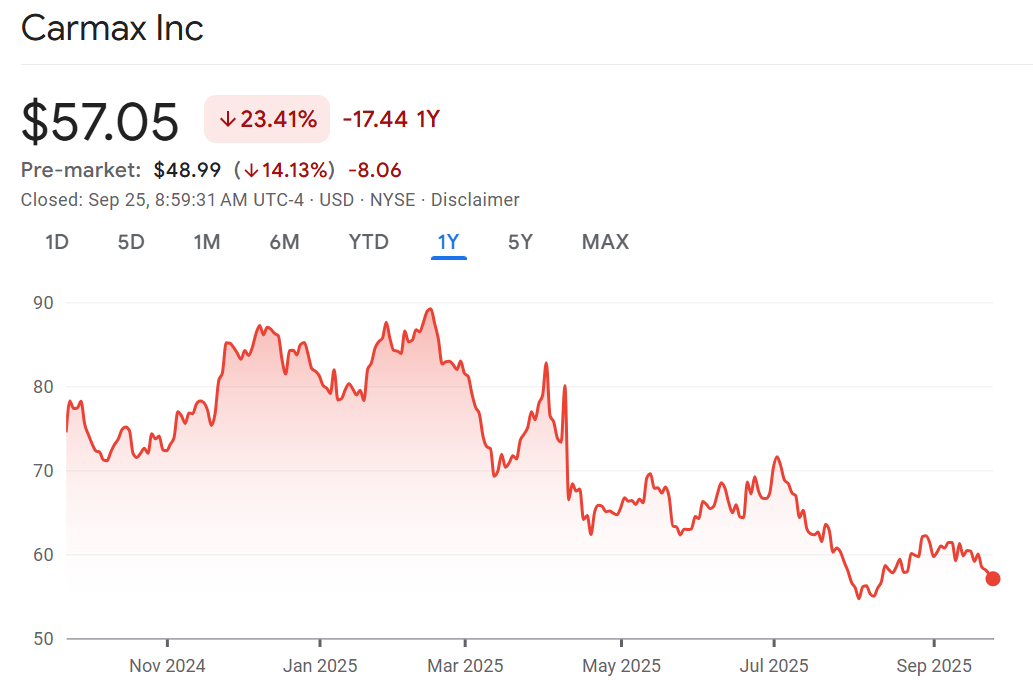
Task: Show the MAX range chart
Action: click(605, 242)
